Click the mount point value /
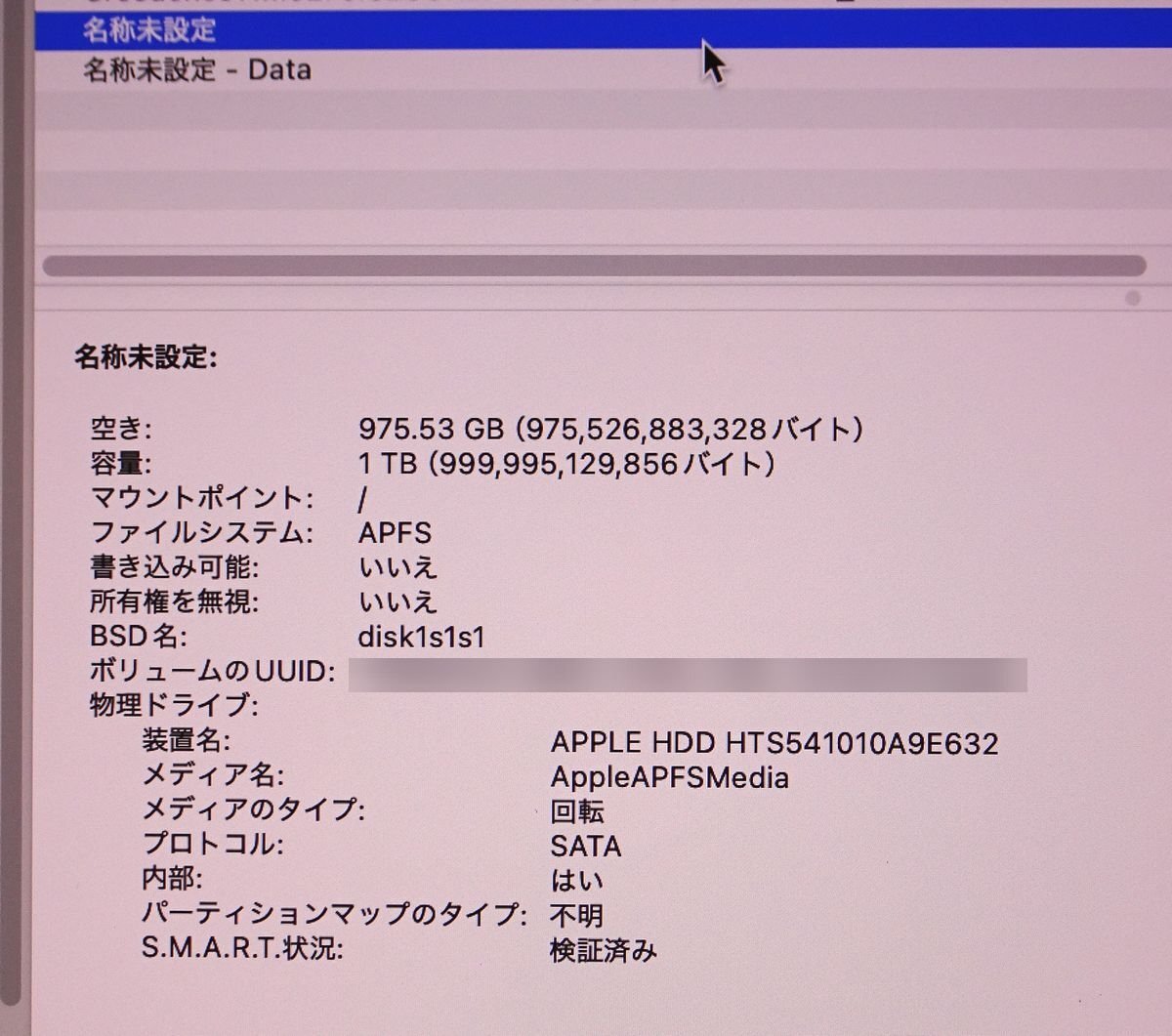The height and width of the screenshot is (1036, 1172). (363, 500)
